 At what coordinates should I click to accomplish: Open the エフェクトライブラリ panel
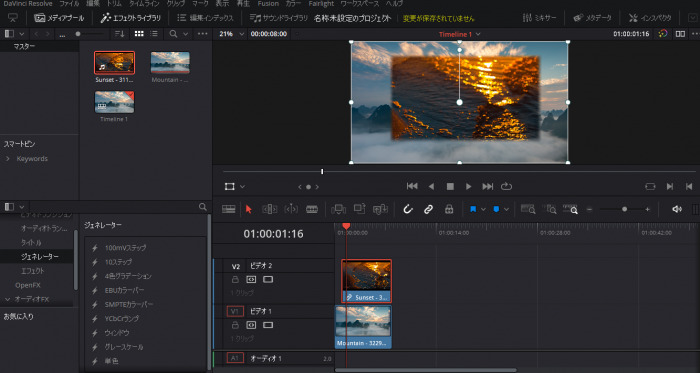click(130, 18)
